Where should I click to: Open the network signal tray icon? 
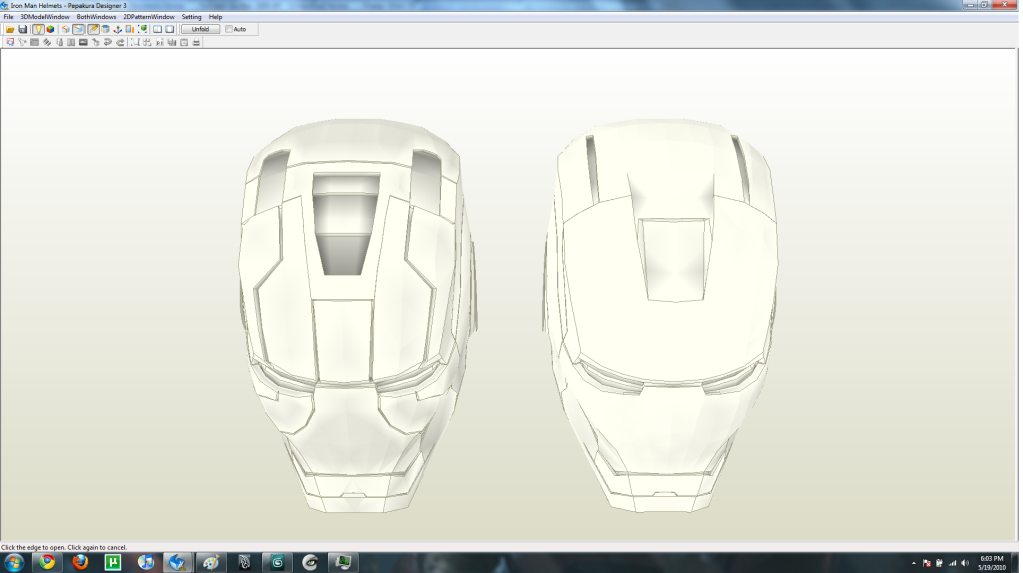953,563
